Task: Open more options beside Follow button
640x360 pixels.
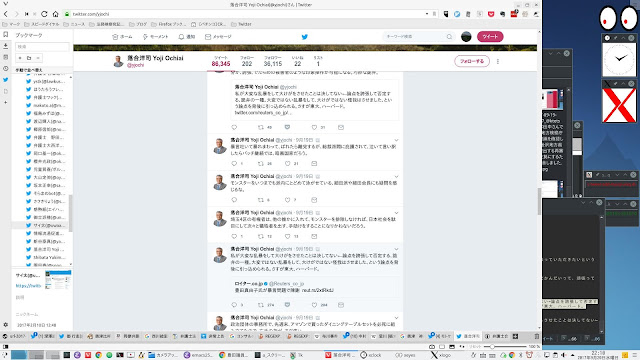Action: 498,61
